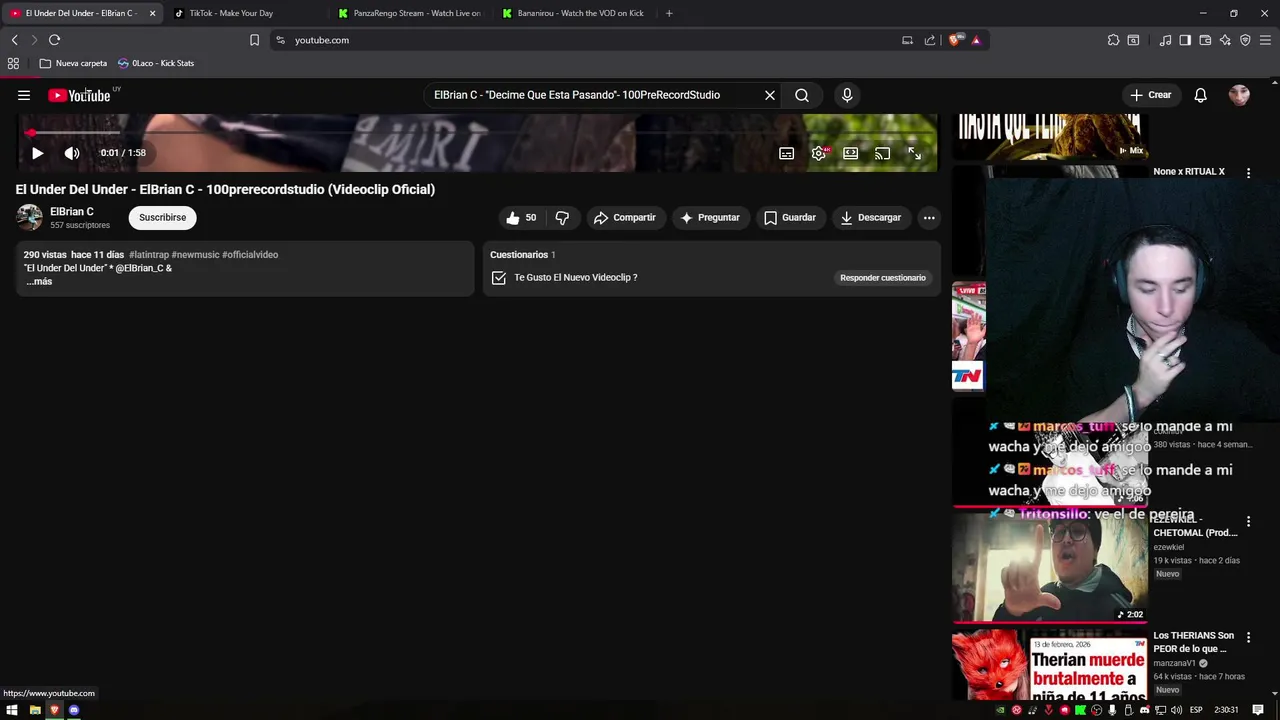
Task: Open Brave VPN shield icon
Action: click(1245, 40)
